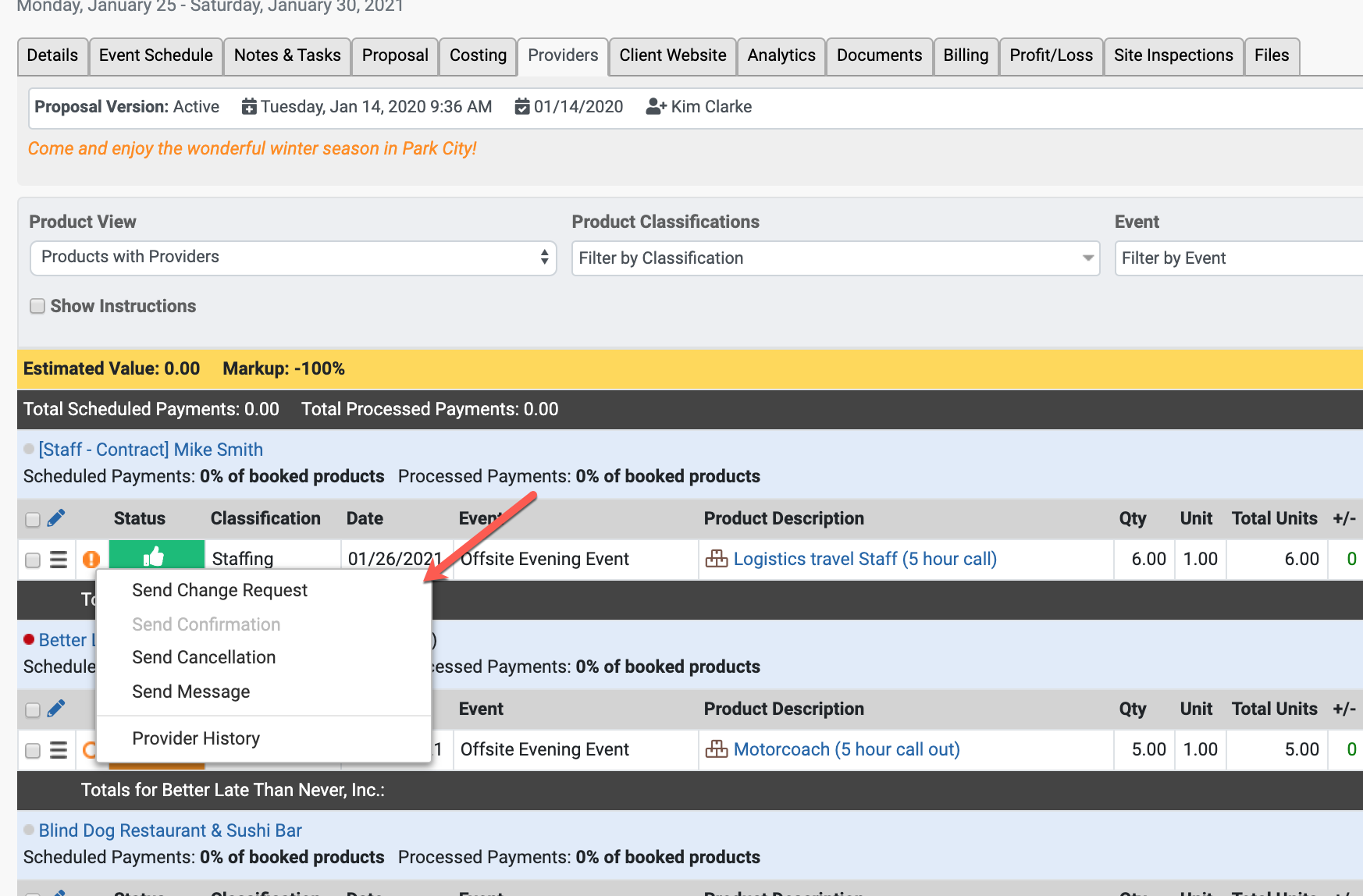
Task: Open the Documents tab
Action: pos(879,55)
